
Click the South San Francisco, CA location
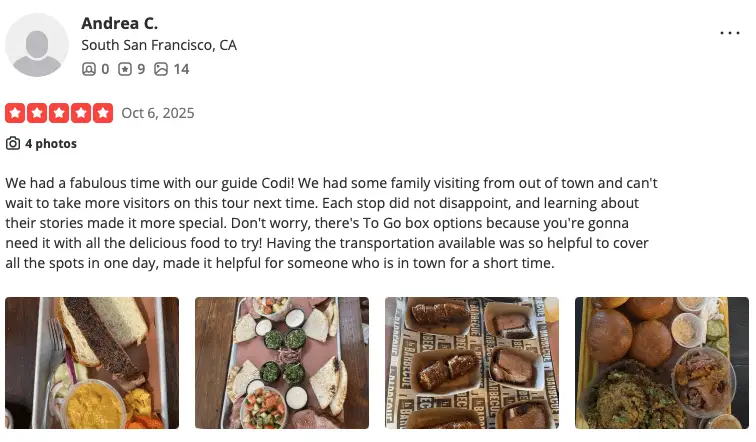coord(159,45)
